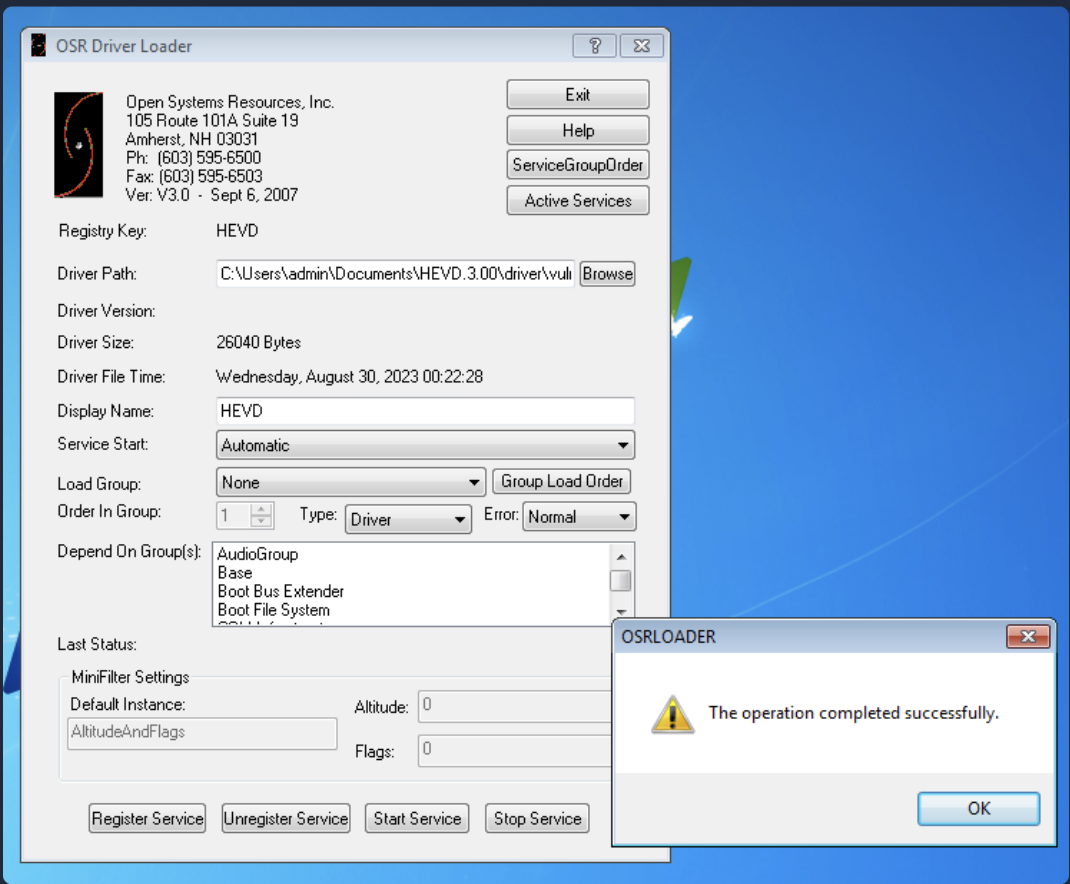The height and width of the screenshot is (884, 1070).
Task: Click the OSR Driver Loader title icon
Action: 39,46
